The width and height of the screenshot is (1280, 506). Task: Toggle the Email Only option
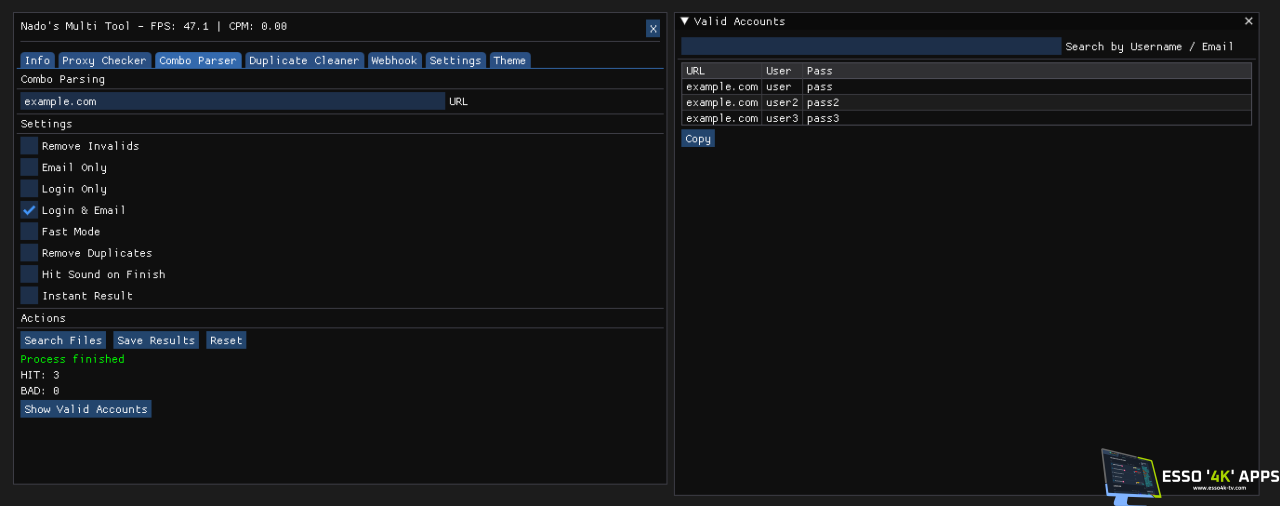coord(29,167)
